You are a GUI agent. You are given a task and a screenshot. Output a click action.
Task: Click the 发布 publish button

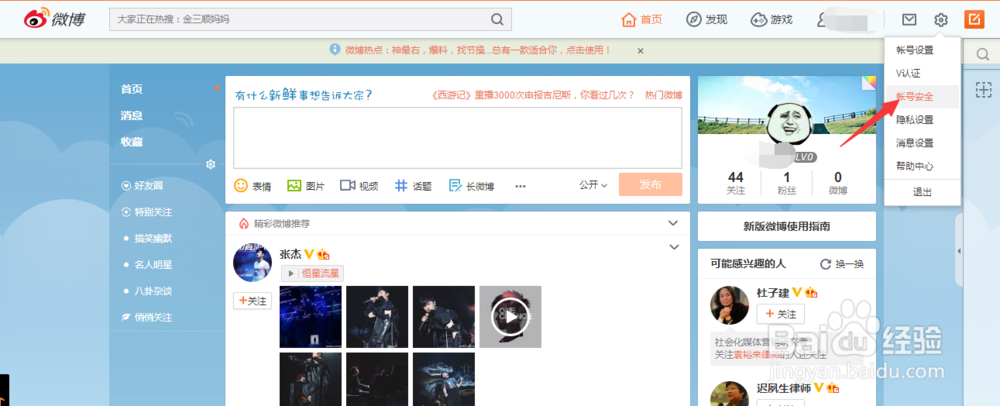[x=650, y=185]
